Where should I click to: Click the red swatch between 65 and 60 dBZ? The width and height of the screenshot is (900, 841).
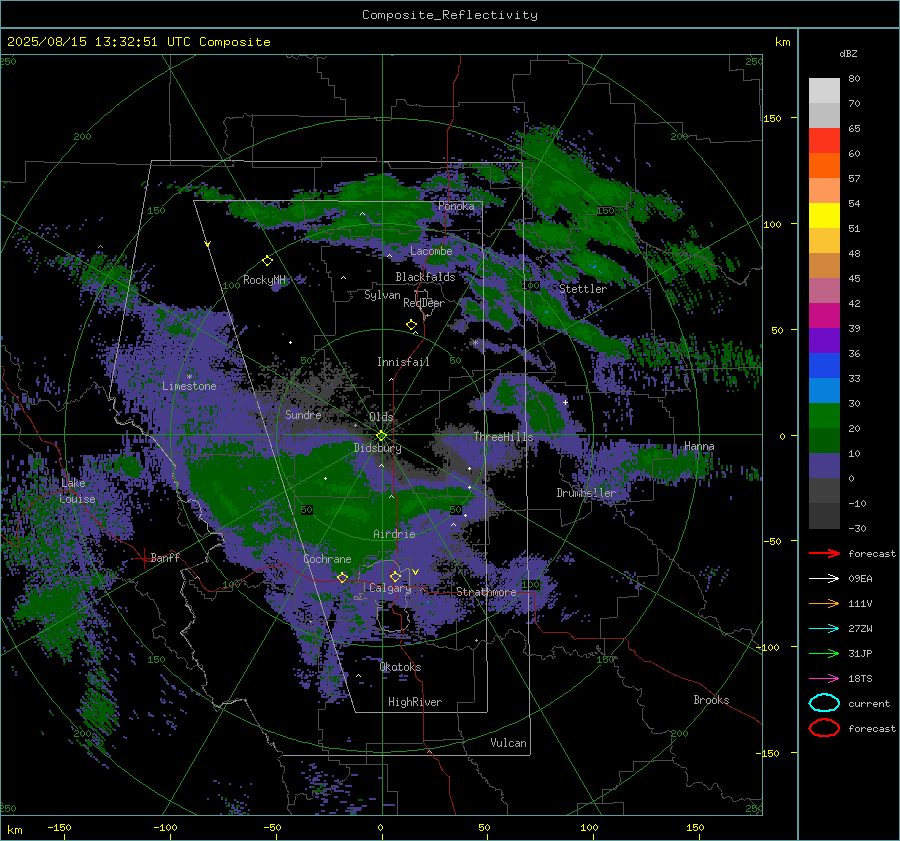pyautogui.click(x=824, y=141)
